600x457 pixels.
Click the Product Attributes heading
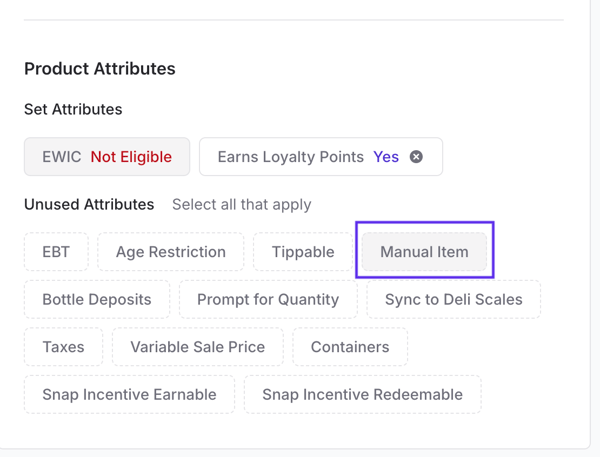(x=100, y=69)
